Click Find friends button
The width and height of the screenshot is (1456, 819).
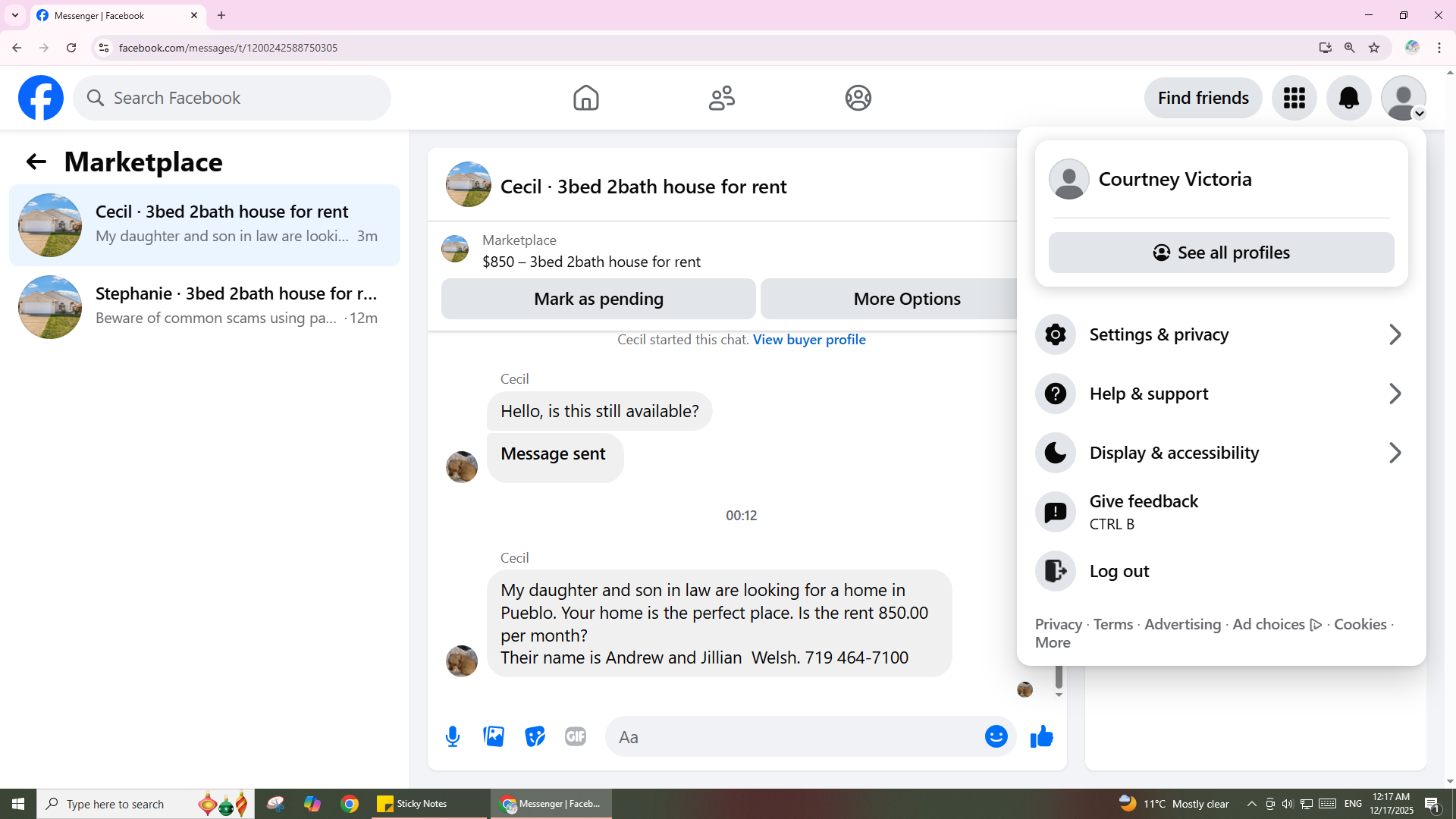tap(1203, 98)
